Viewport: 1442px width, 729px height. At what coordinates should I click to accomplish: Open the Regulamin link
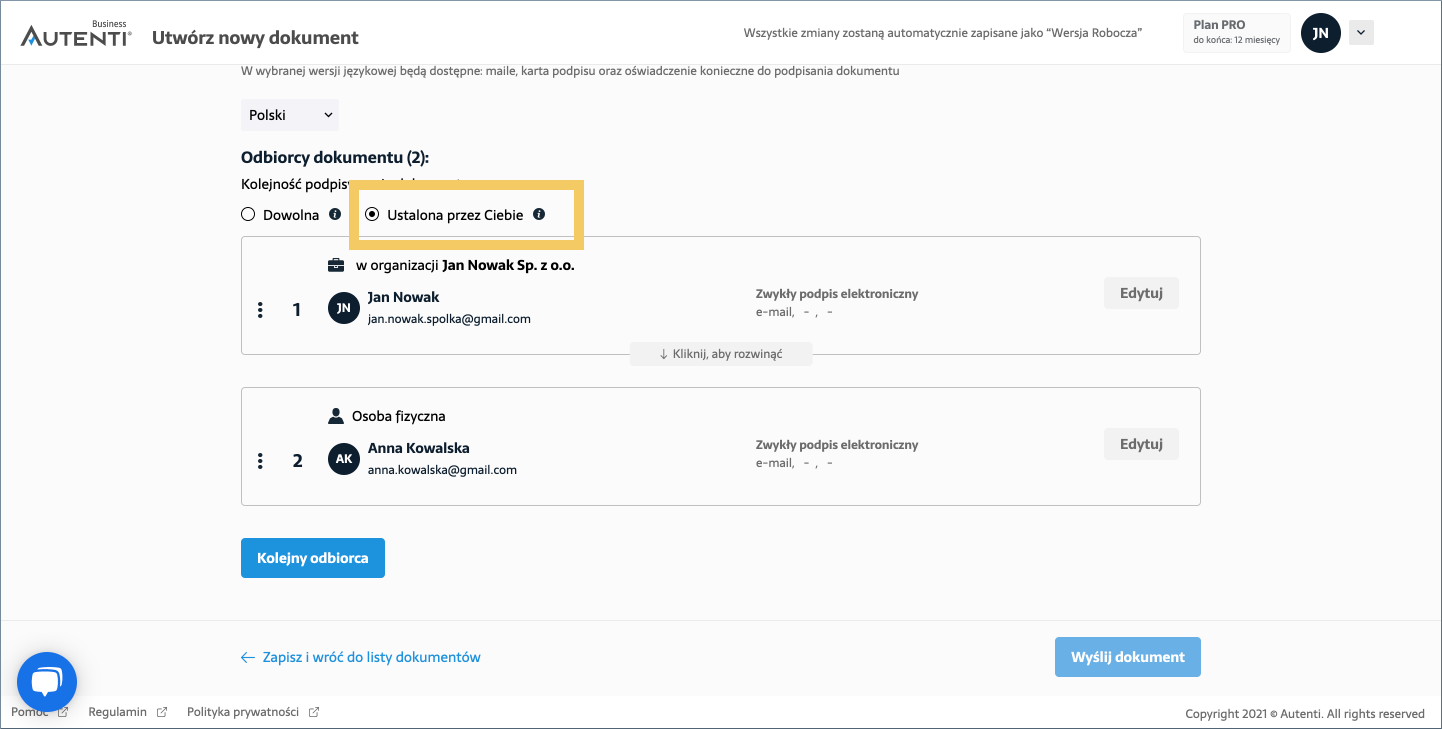pyautogui.click(x=118, y=712)
